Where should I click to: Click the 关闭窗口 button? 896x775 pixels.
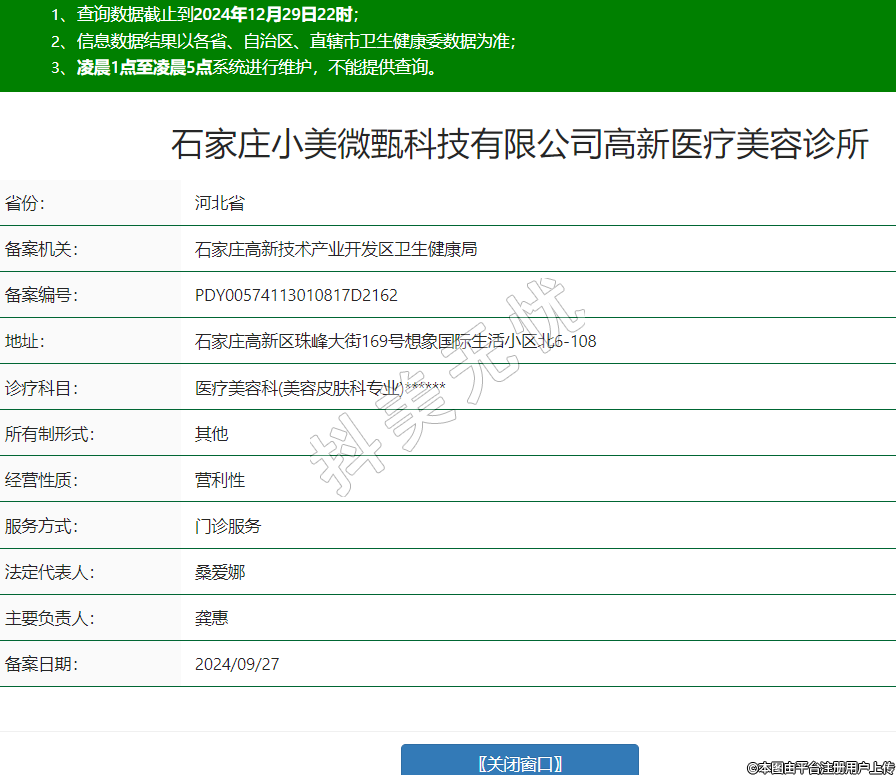(519, 762)
